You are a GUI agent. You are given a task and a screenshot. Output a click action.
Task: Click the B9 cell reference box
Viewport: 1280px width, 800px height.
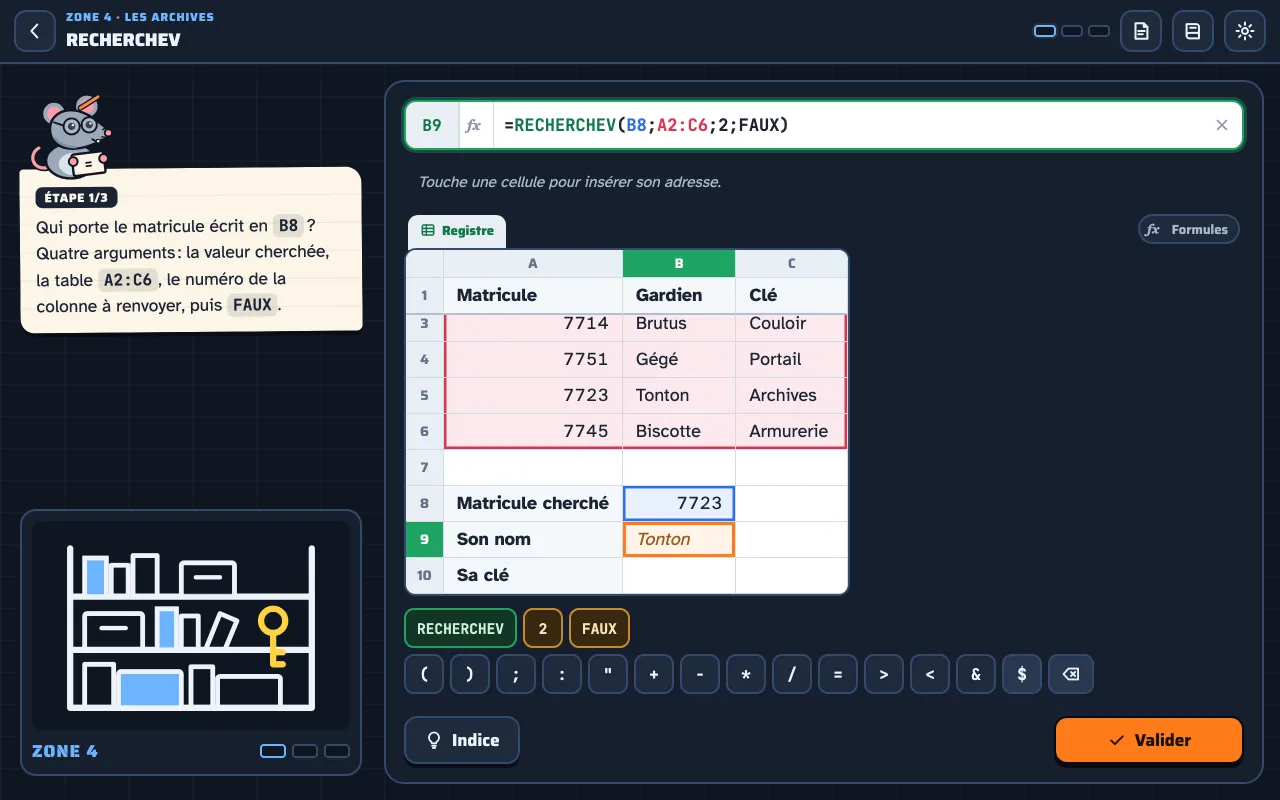tap(432, 125)
